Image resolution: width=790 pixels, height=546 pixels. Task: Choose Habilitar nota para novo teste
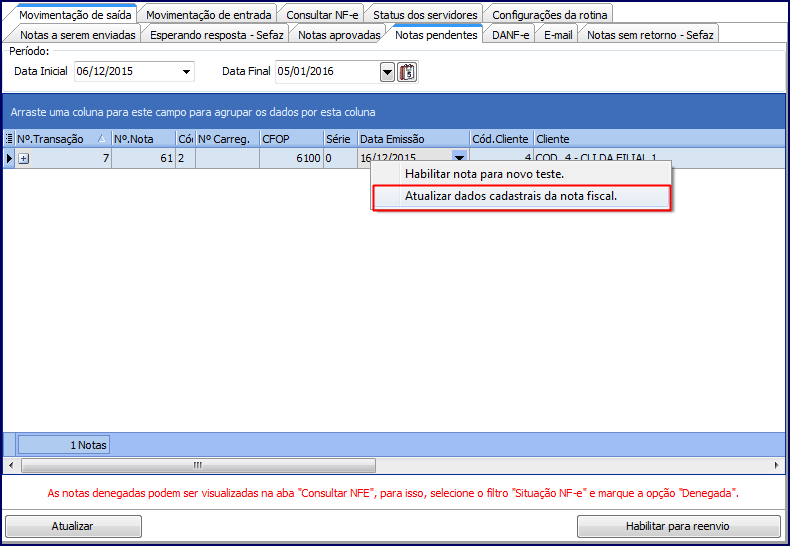521,174
